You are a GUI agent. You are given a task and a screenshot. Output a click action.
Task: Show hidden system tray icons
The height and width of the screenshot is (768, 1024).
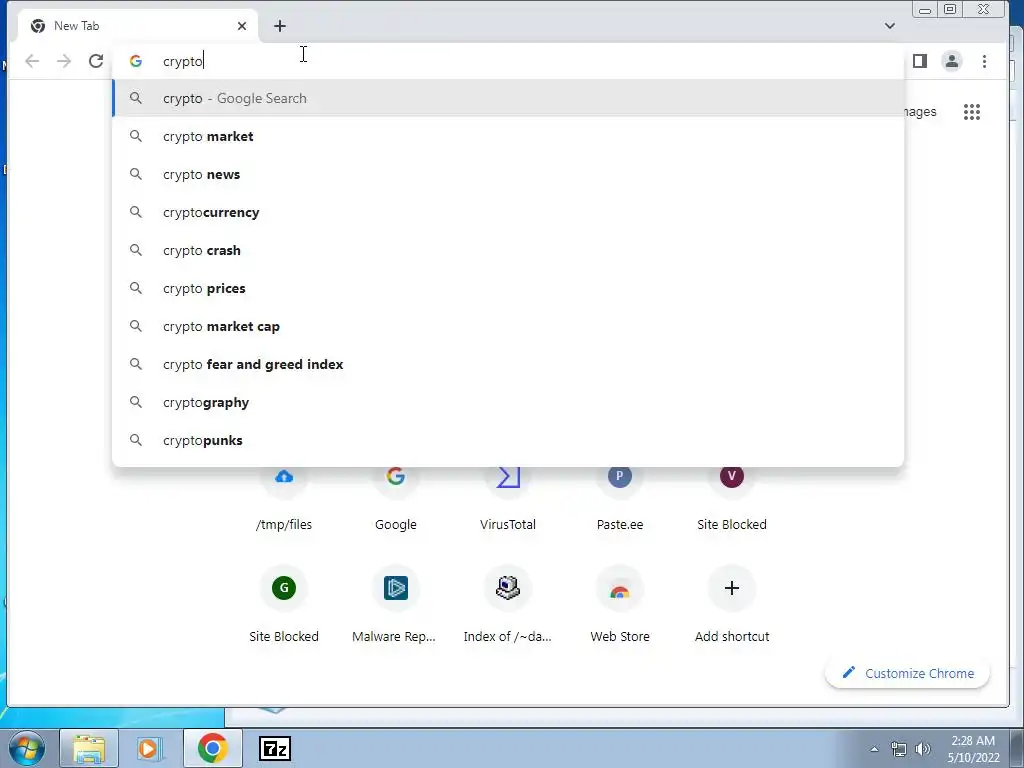click(x=874, y=749)
